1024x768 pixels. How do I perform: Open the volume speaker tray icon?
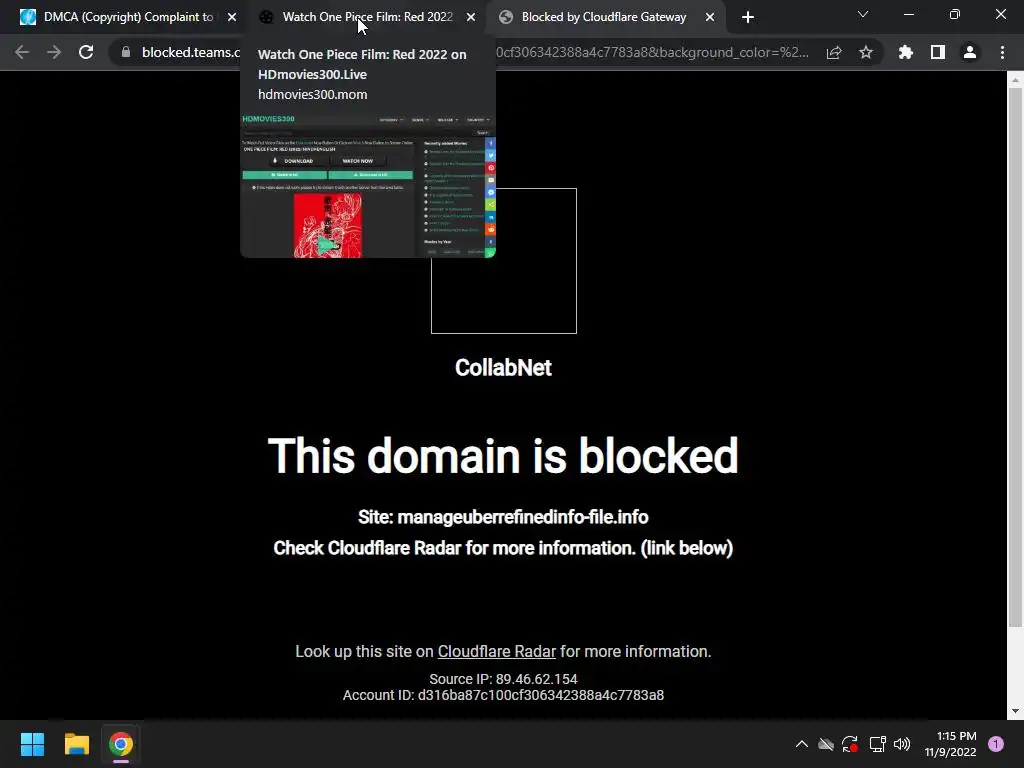902,744
